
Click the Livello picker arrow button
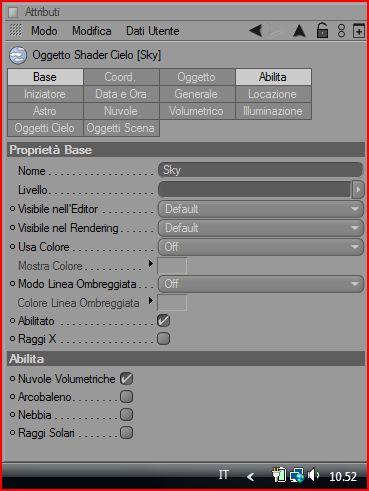click(x=358, y=190)
